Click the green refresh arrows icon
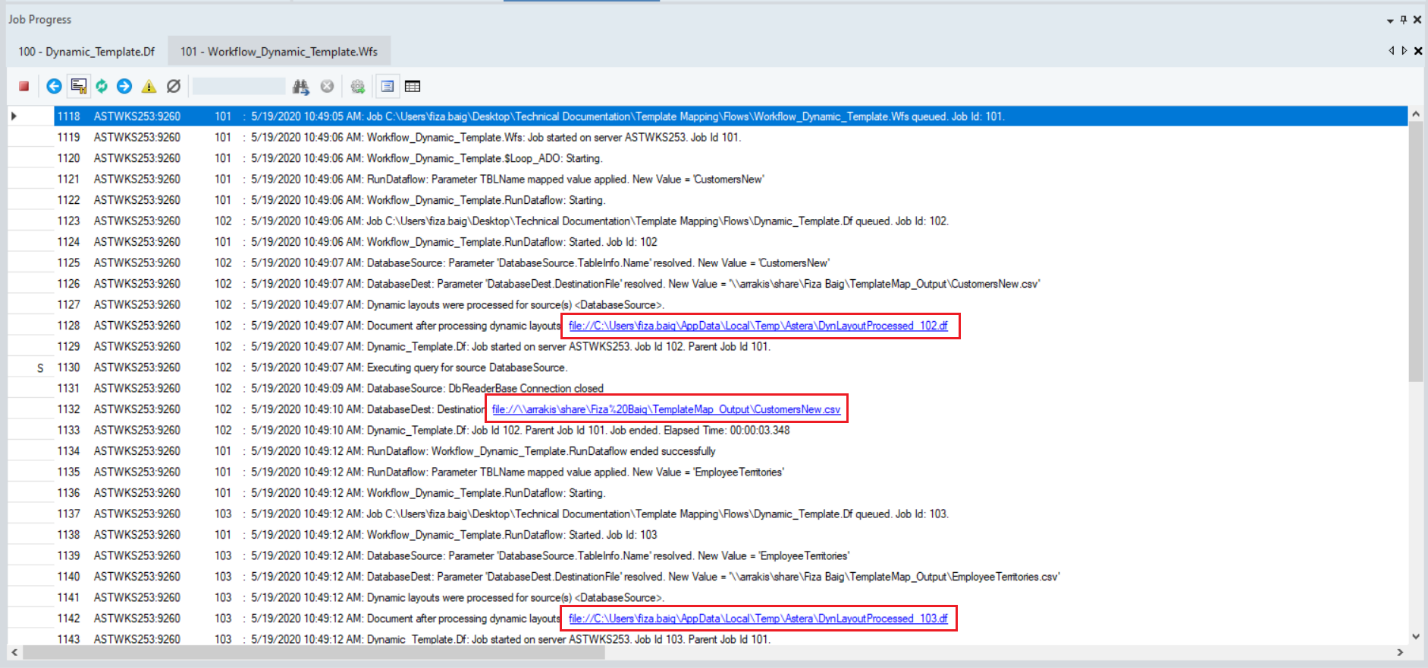This screenshot has width=1428, height=668. pyautogui.click(x=101, y=87)
